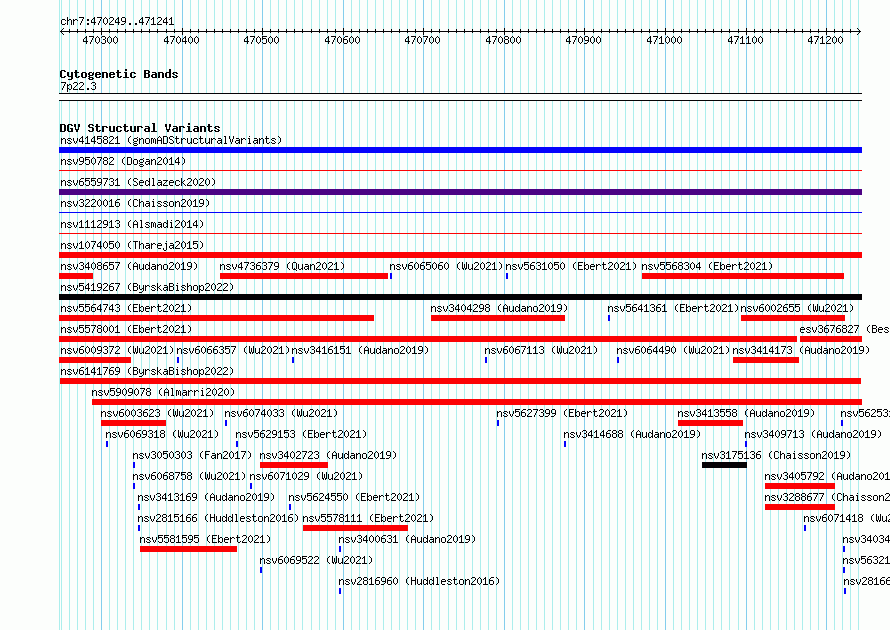Image resolution: width=890 pixels, height=630 pixels.
Task: Open nsv3413169 (Audano2019) variant
Action: click(x=206, y=497)
